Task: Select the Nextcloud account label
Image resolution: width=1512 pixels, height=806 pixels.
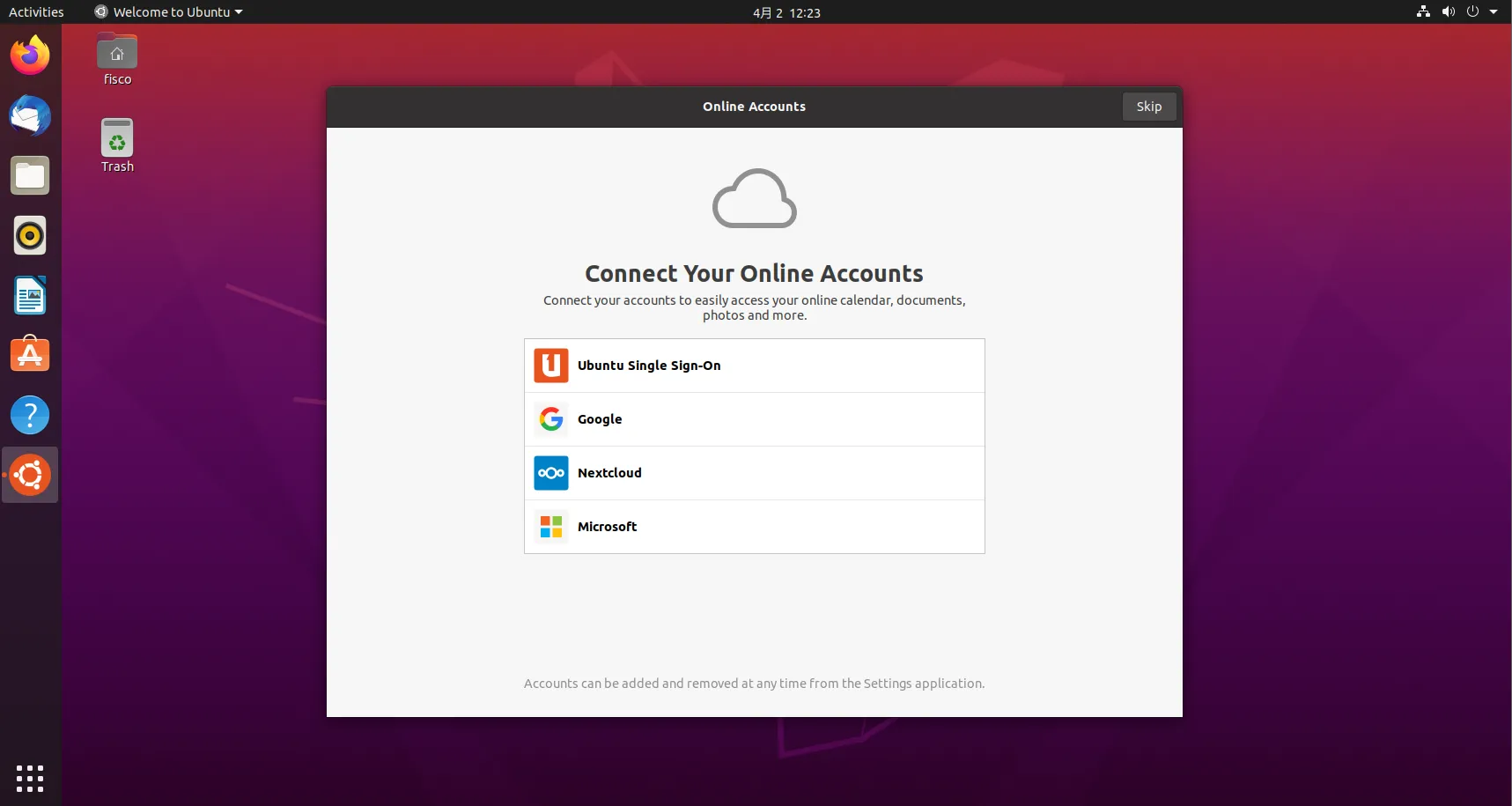Action: tap(609, 473)
